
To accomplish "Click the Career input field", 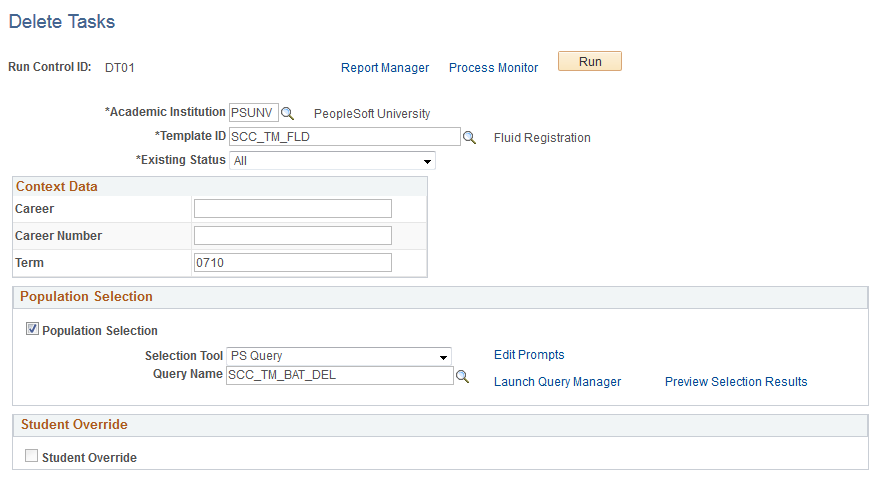I will click(x=293, y=209).
